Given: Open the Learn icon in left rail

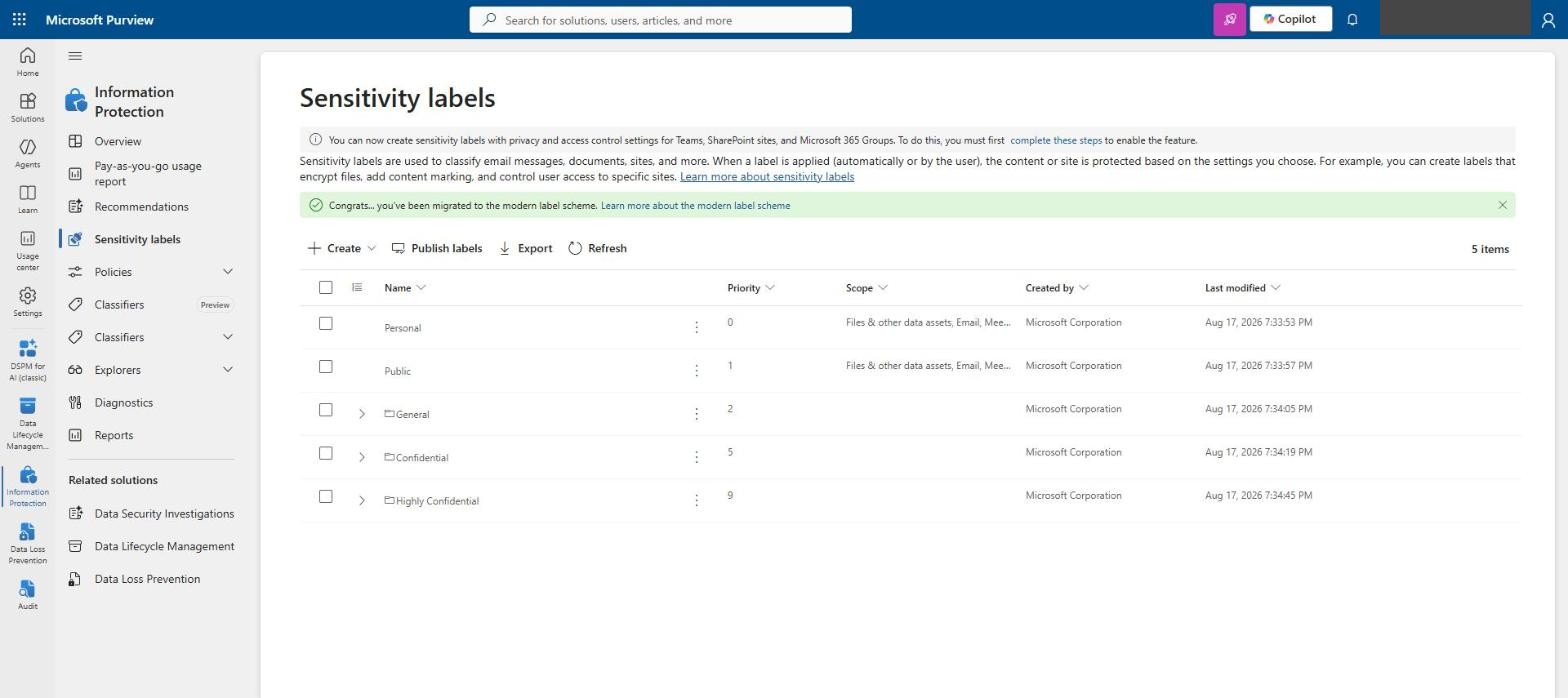Looking at the screenshot, I should pyautogui.click(x=27, y=199).
